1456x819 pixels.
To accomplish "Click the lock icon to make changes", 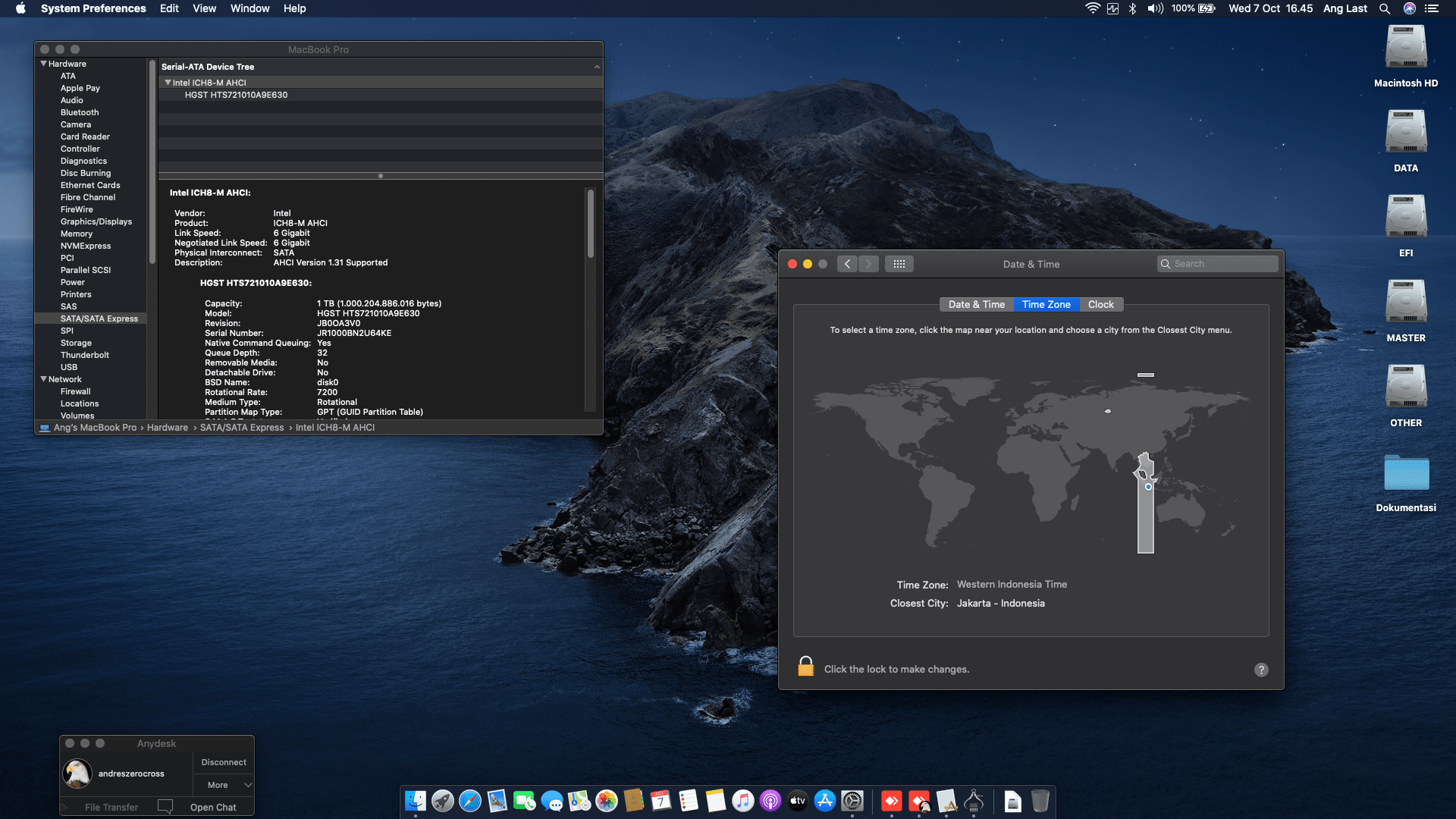I will [805, 667].
